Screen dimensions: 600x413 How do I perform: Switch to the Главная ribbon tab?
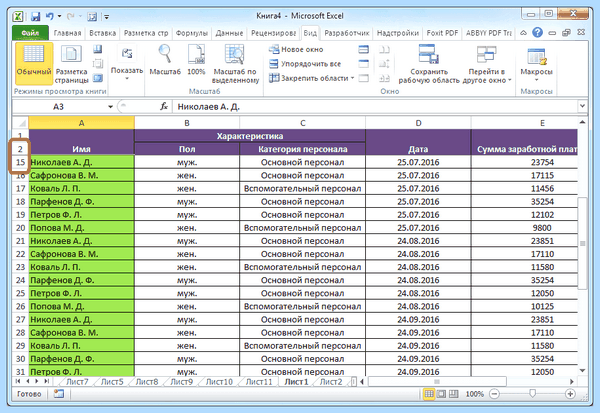click(67, 33)
